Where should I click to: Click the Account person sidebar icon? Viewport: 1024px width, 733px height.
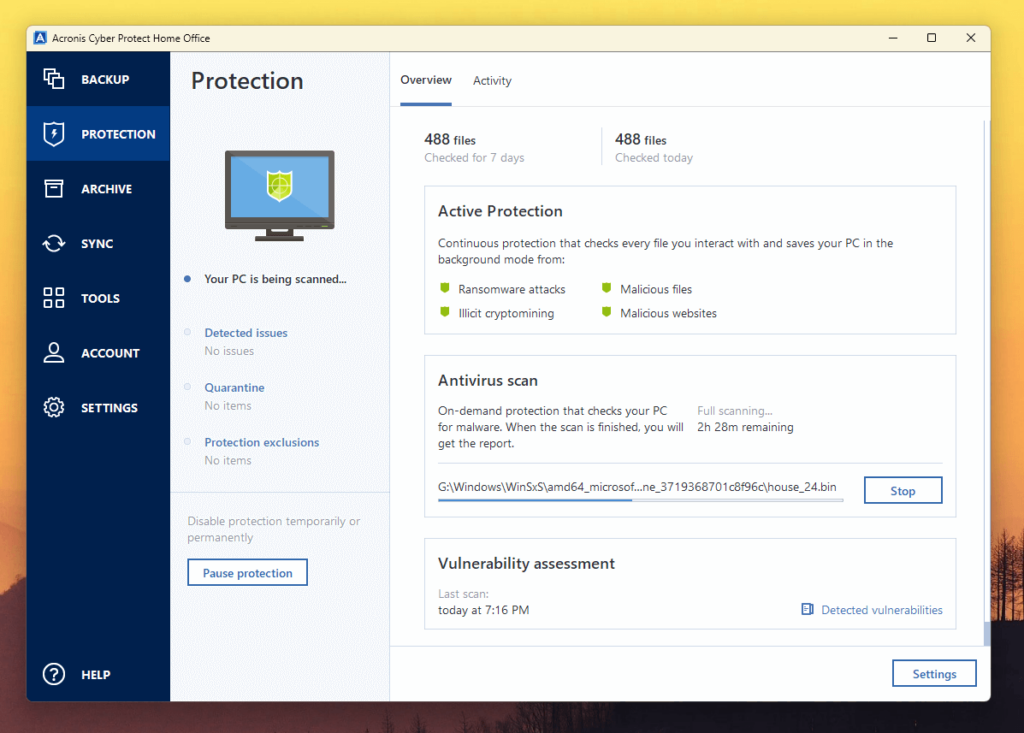[54, 353]
